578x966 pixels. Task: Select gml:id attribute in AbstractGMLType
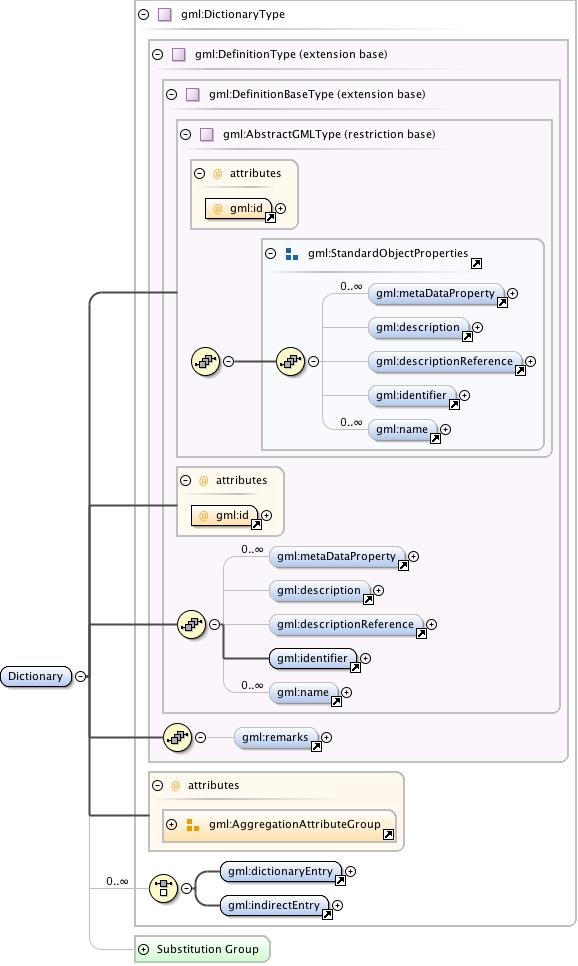(x=238, y=209)
